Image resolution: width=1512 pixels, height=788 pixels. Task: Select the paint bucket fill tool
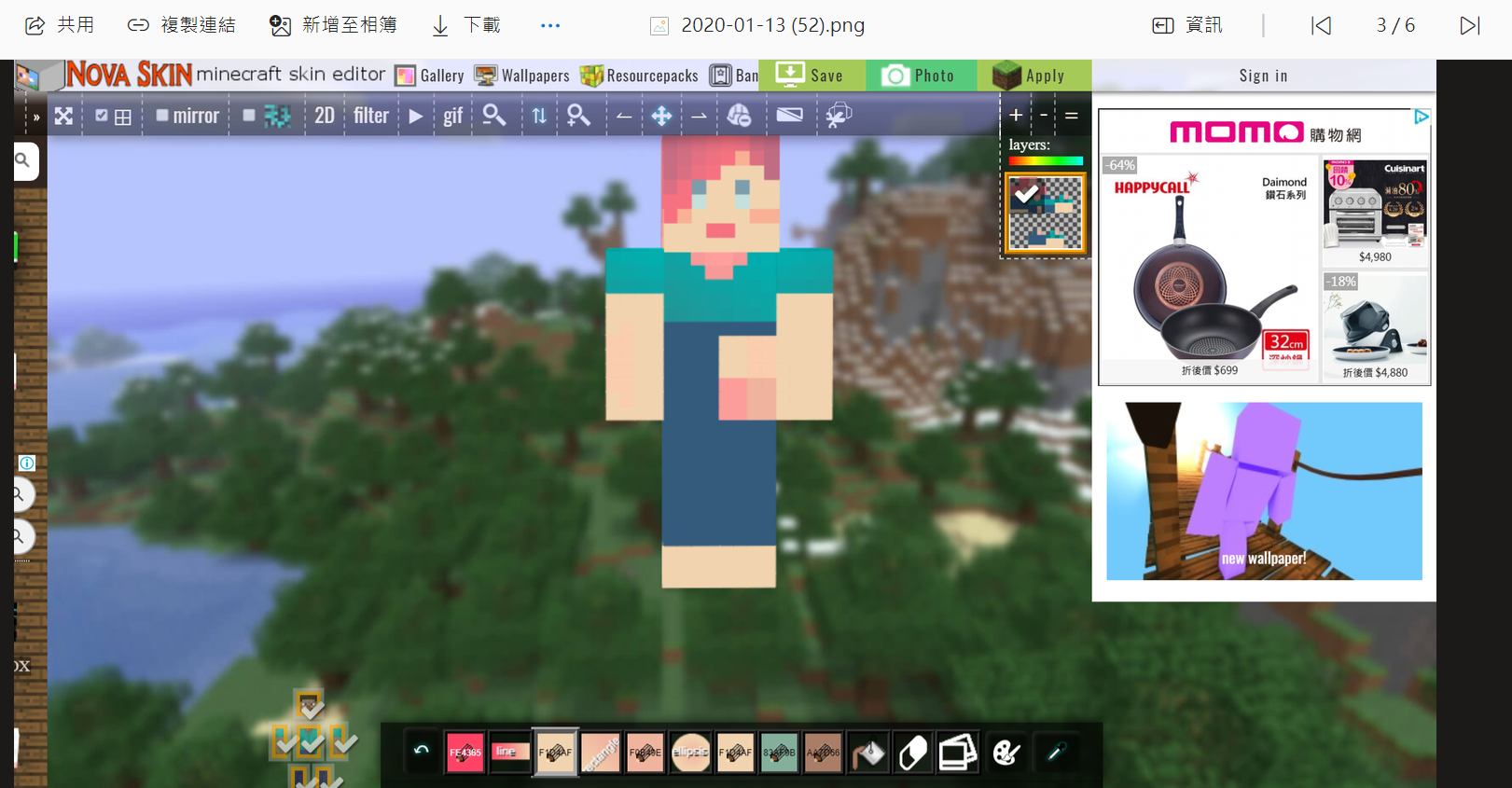click(x=868, y=753)
